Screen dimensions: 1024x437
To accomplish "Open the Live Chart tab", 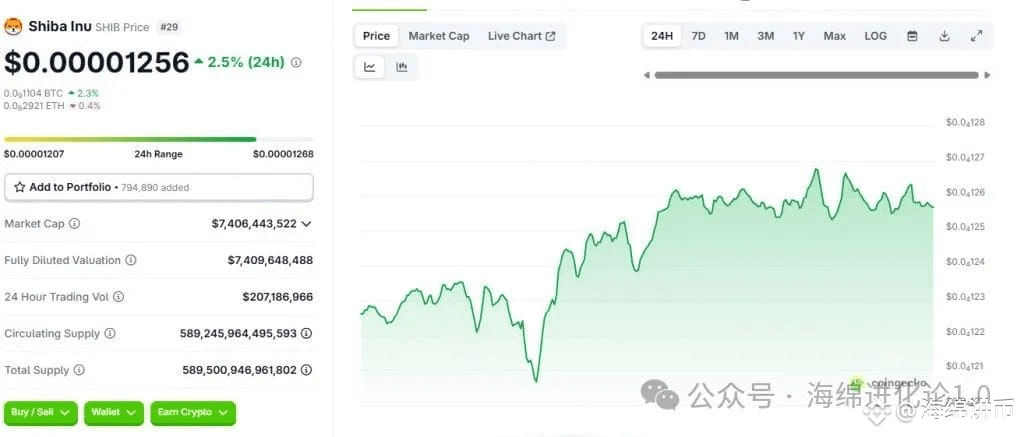I will (521, 36).
